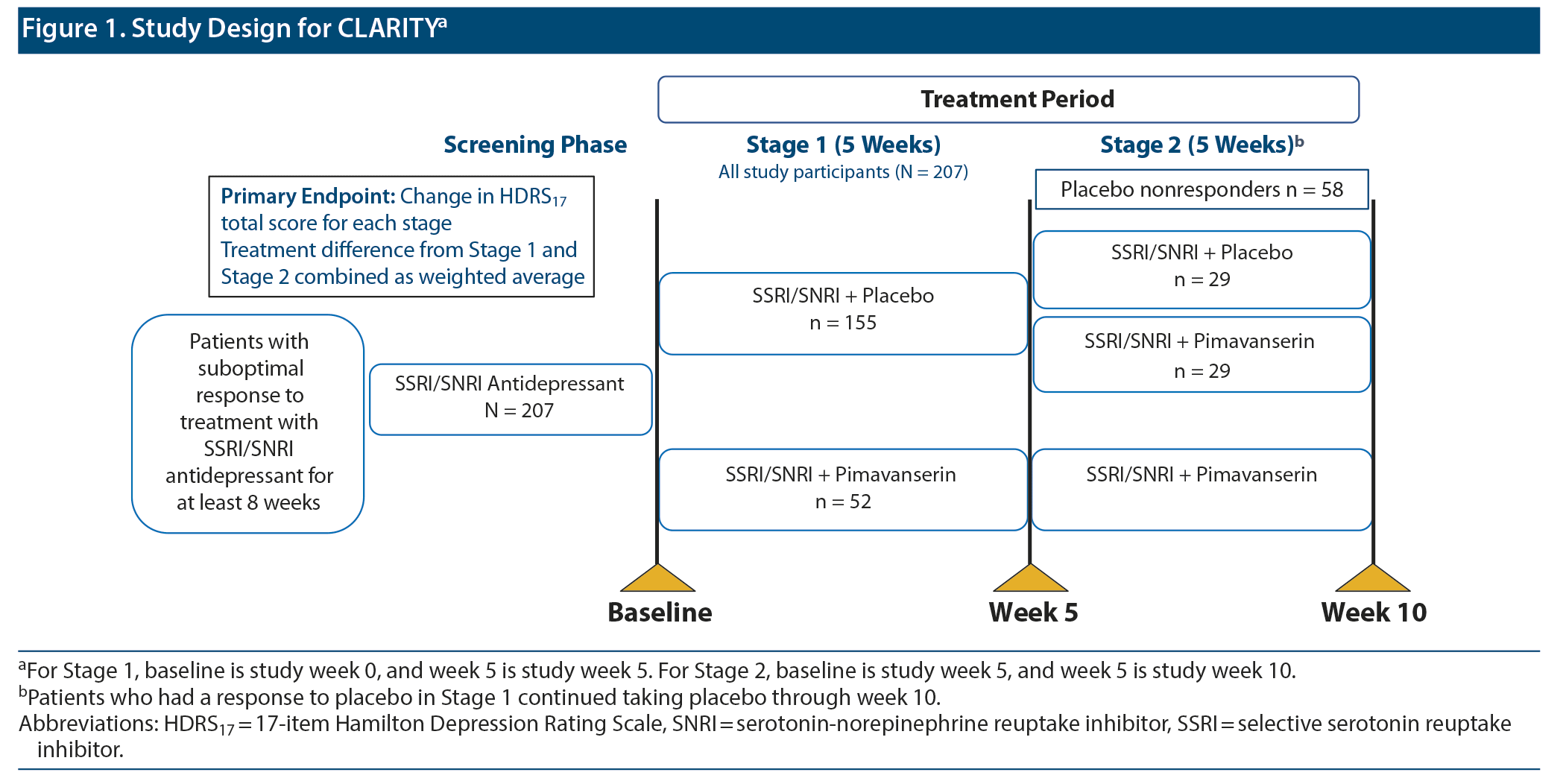
Task: Click the Stage 1 pimavanserin n = 52 box
Action: pos(843,489)
